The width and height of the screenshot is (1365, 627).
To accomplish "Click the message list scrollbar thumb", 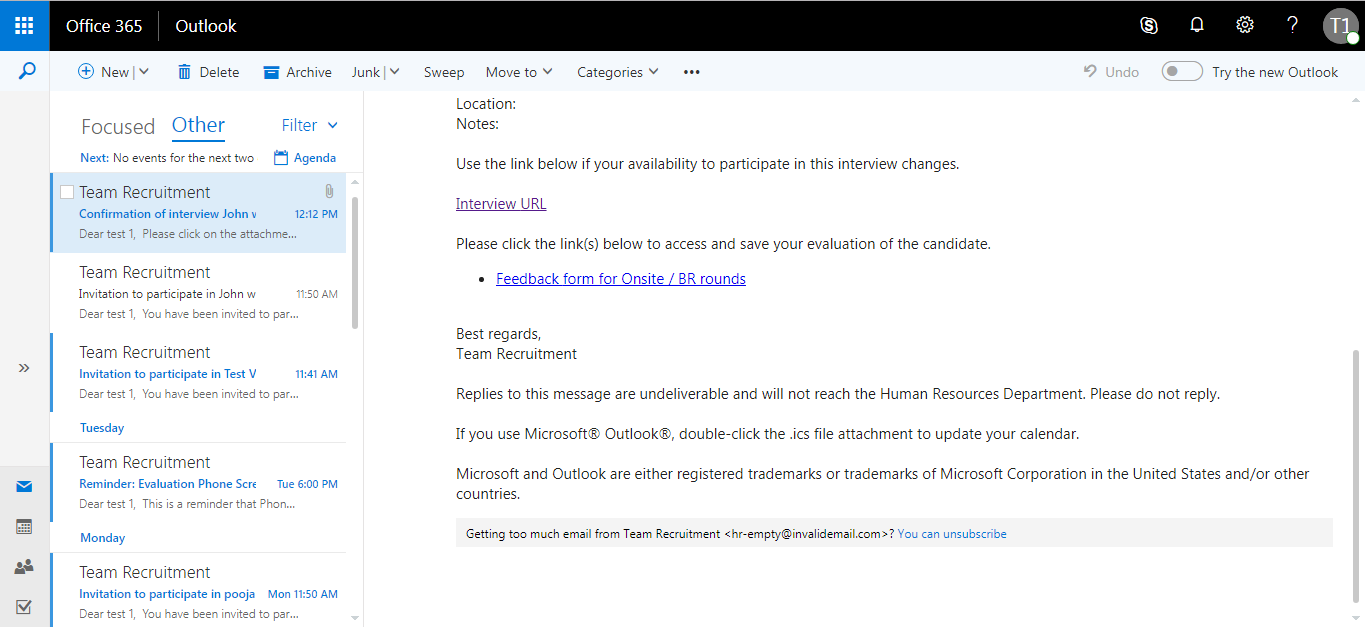I will (355, 262).
